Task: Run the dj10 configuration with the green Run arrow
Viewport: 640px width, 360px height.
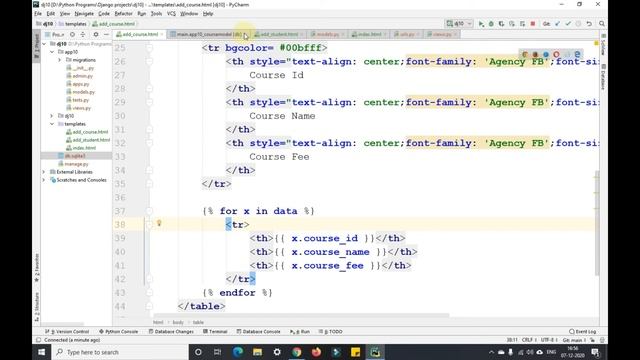Action: click(x=481, y=24)
